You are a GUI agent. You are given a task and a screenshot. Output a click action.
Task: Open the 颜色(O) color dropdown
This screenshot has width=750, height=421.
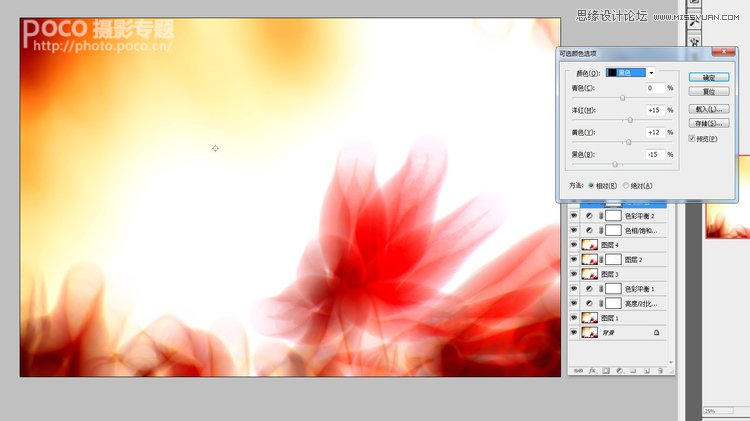651,73
